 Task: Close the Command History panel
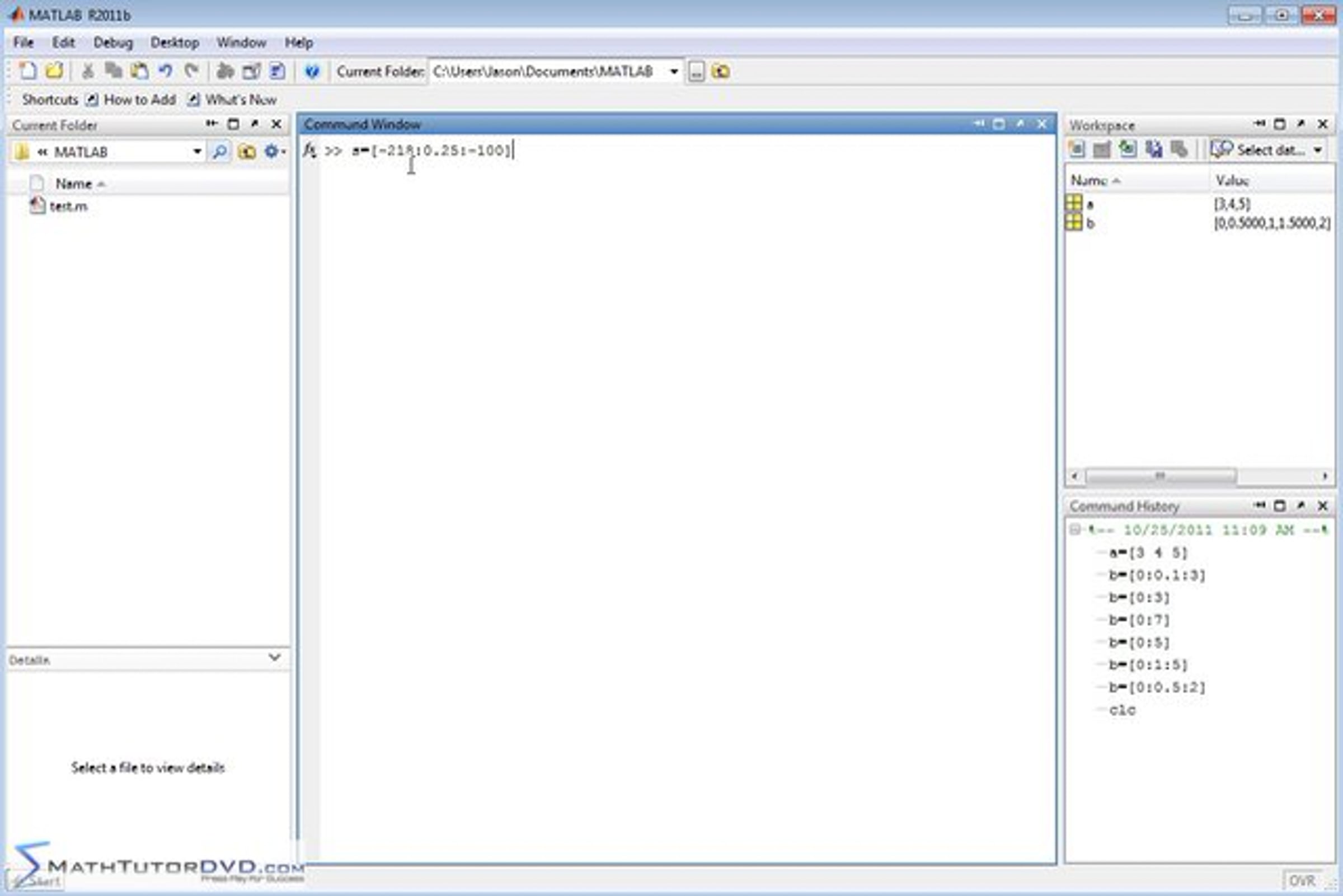pos(1323,506)
